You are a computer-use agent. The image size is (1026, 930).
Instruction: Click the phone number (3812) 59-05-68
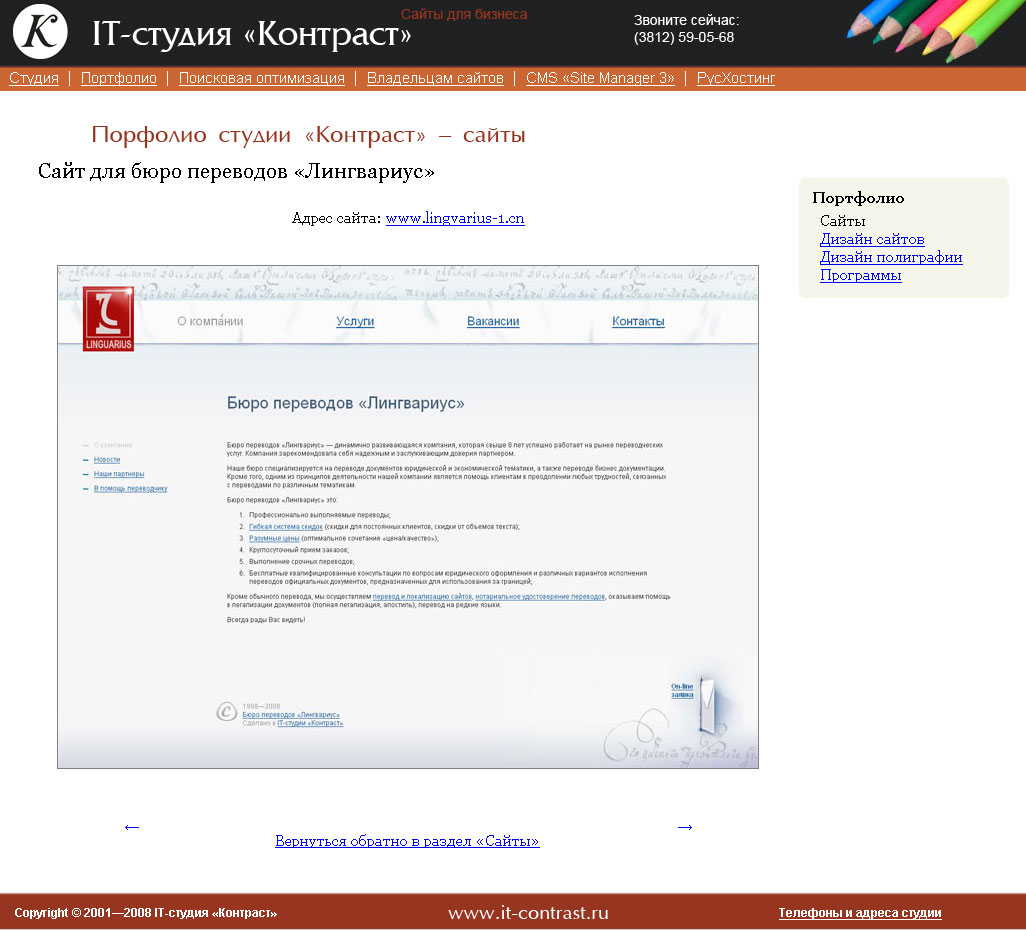684,37
